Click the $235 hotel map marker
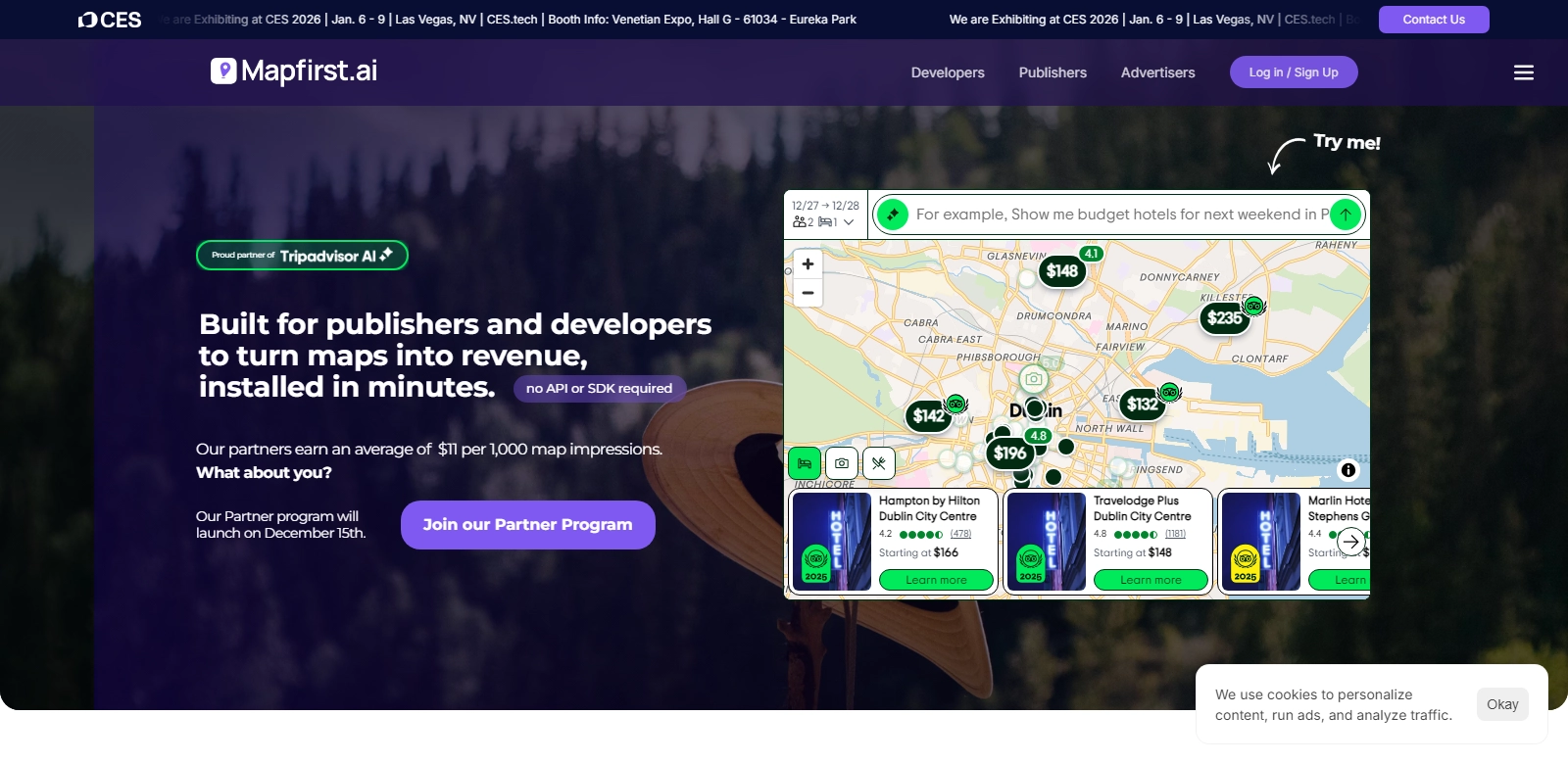Image resolution: width=1568 pixels, height=764 pixels. (1224, 317)
